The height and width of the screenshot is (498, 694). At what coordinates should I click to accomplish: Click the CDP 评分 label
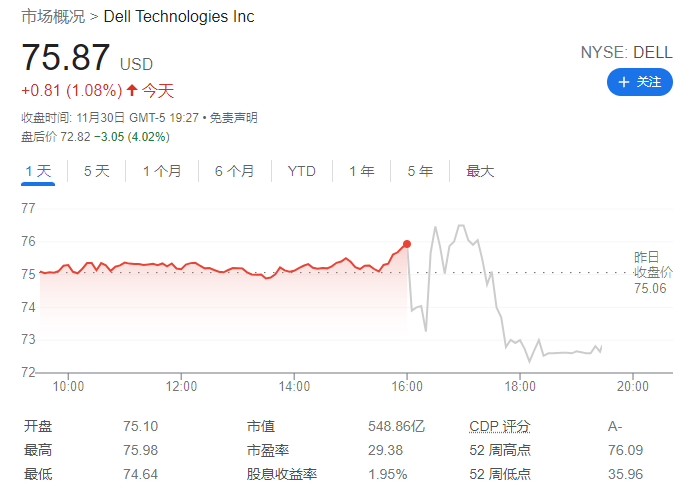[x=500, y=426]
